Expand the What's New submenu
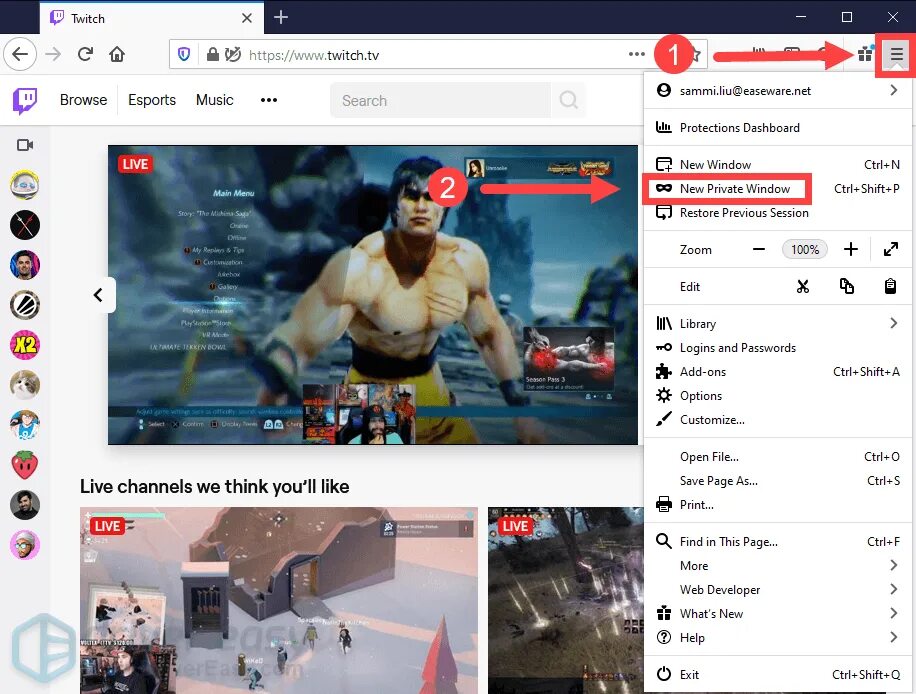Screen dimensions: 916x694 click(893, 613)
